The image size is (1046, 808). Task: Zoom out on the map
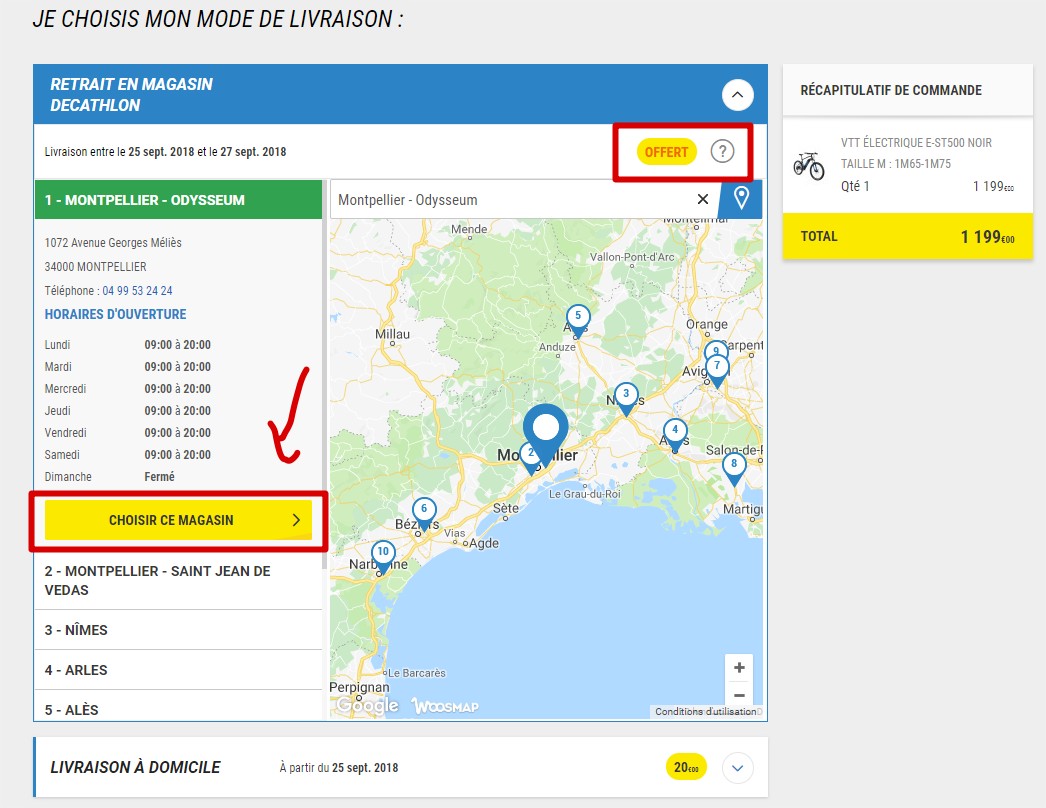tap(739, 696)
